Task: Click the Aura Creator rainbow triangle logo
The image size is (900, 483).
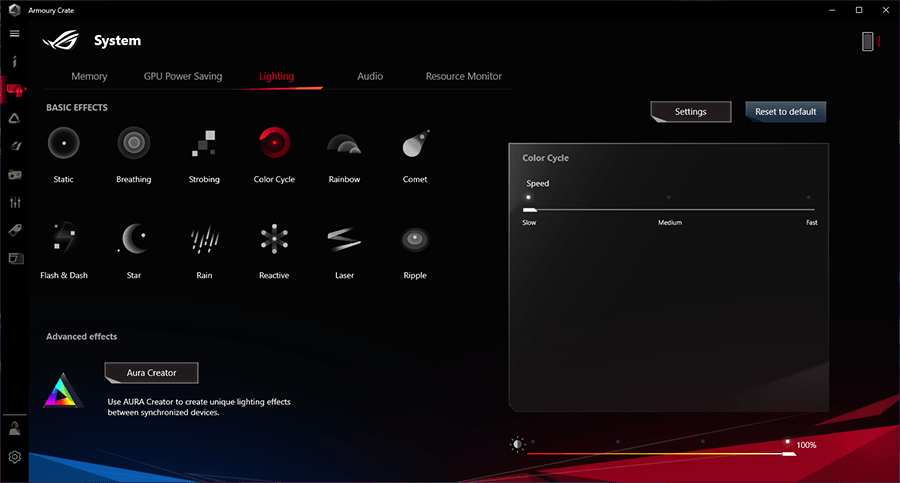Action: pyautogui.click(x=62, y=392)
